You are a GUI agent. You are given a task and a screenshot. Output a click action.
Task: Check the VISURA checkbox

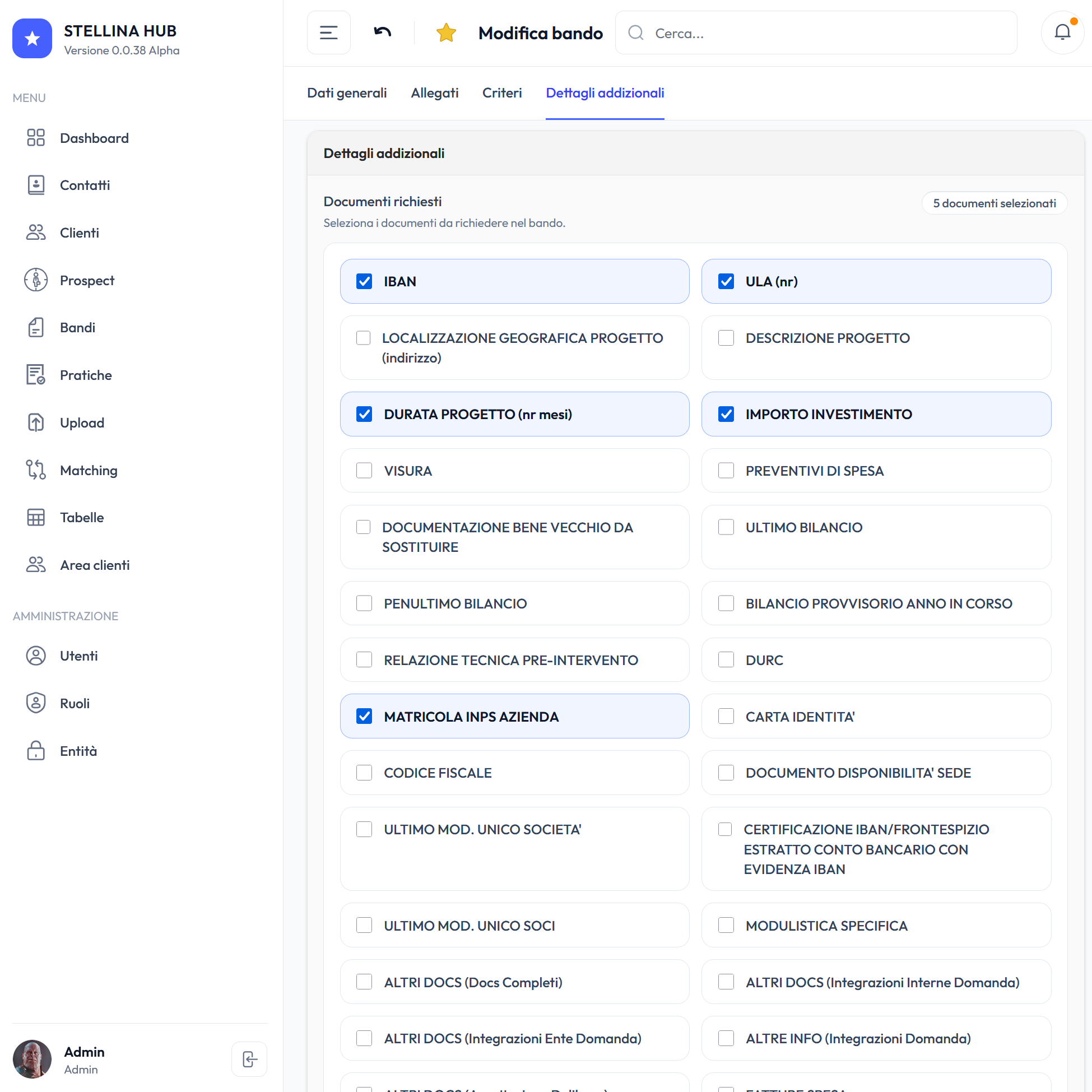(x=364, y=471)
